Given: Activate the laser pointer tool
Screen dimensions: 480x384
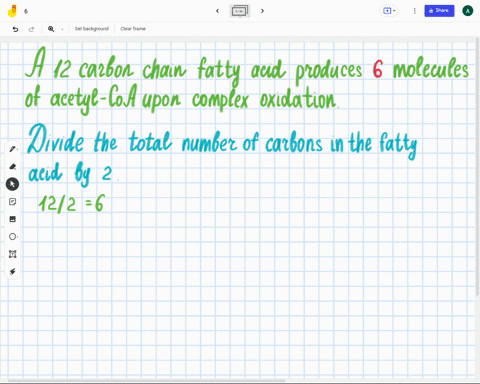Looking at the screenshot, I should point(13,271).
